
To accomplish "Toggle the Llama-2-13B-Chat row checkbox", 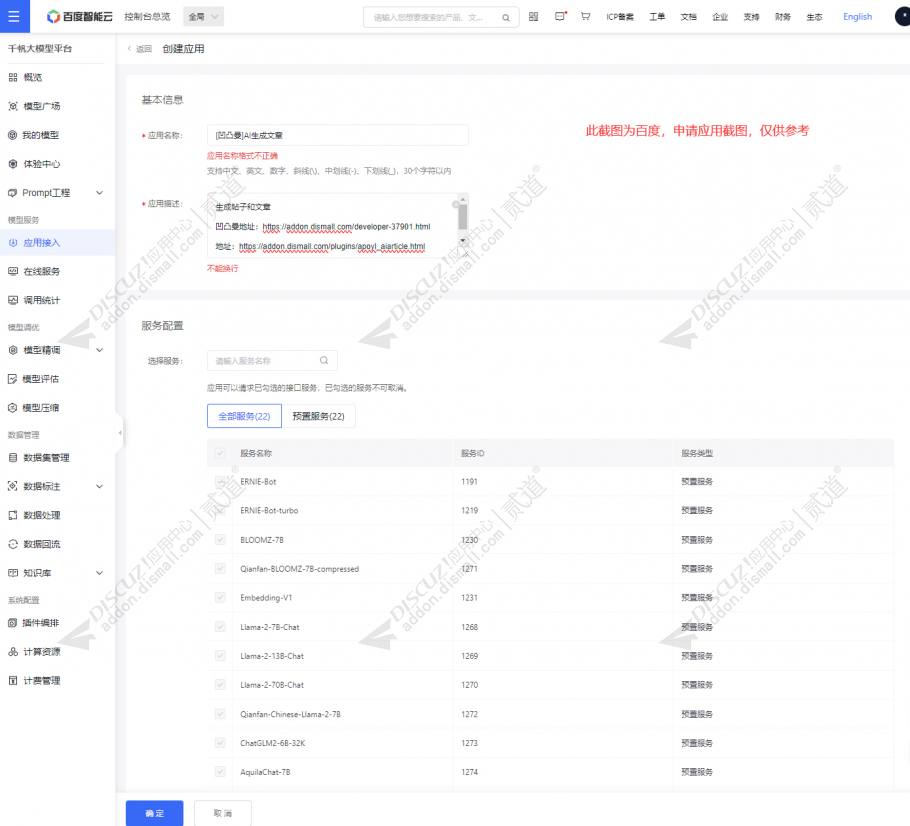I will pos(220,656).
